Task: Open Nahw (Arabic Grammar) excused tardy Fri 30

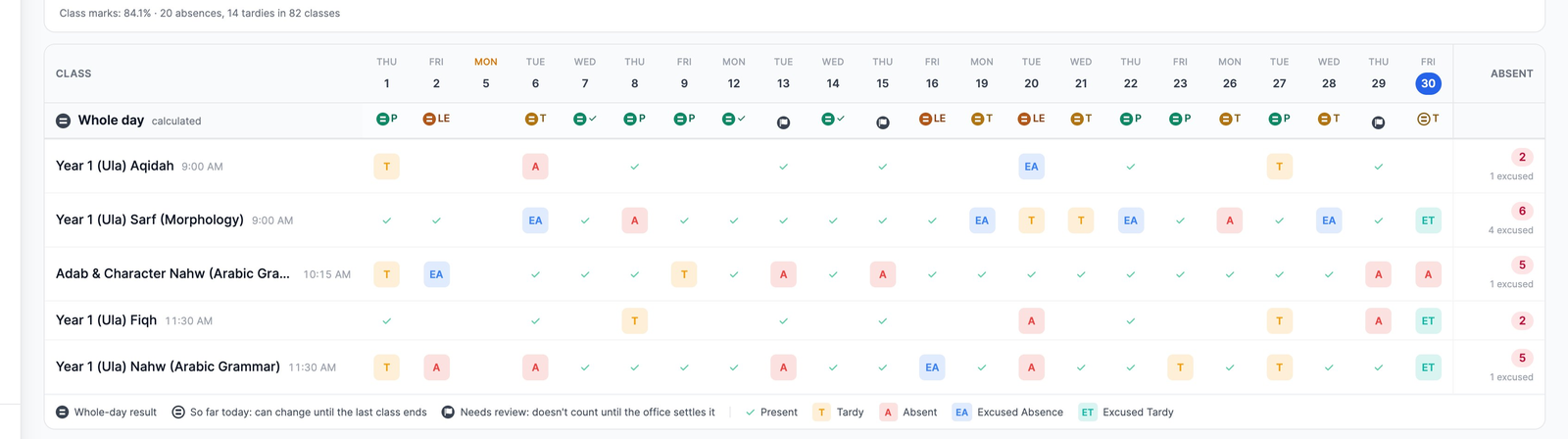Action: click(1428, 367)
